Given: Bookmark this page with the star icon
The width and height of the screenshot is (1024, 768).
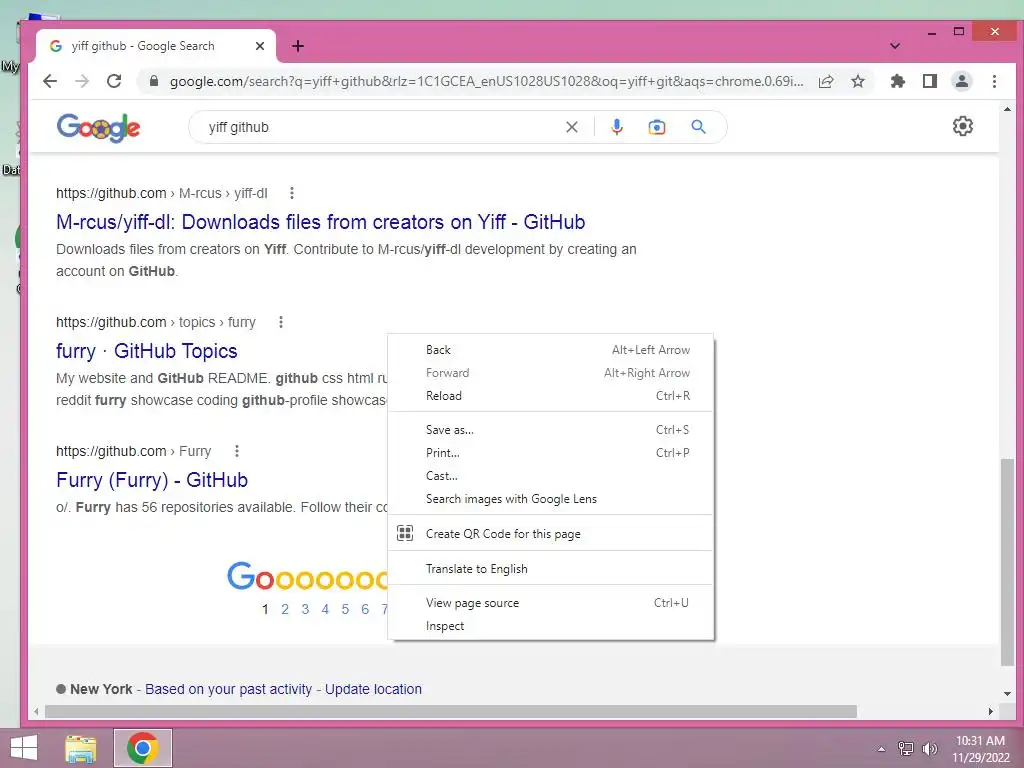Looking at the screenshot, I should tap(858, 81).
